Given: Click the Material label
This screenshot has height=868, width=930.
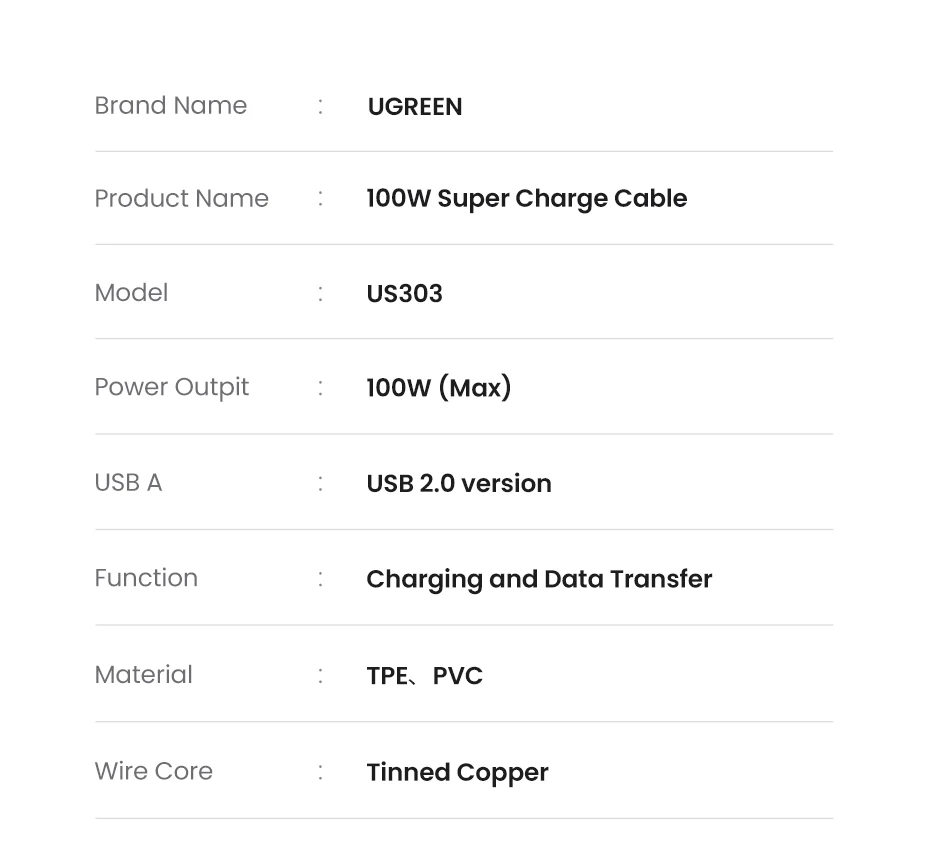Looking at the screenshot, I should pos(143,674).
